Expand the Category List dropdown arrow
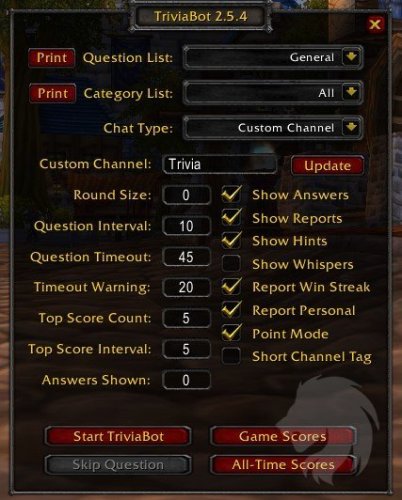Screen dimensions: 402x500 coord(351,92)
